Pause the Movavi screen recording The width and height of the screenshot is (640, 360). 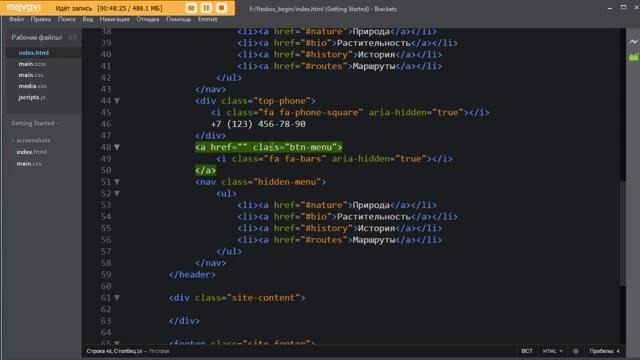(x=206, y=8)
